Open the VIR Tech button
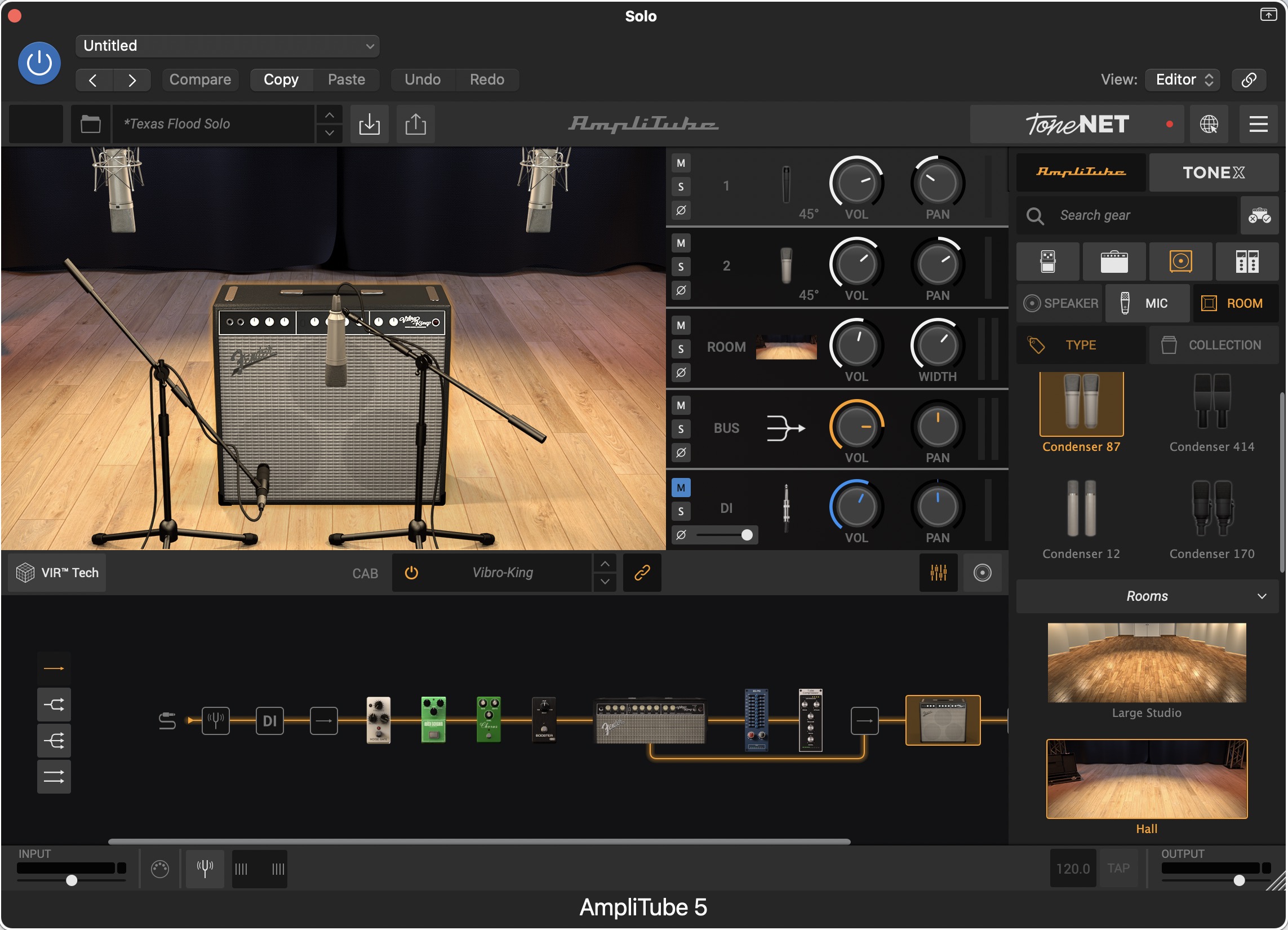Image resolution: width=1288 pixels, height=930 pixels. click(x=57, y=573)
